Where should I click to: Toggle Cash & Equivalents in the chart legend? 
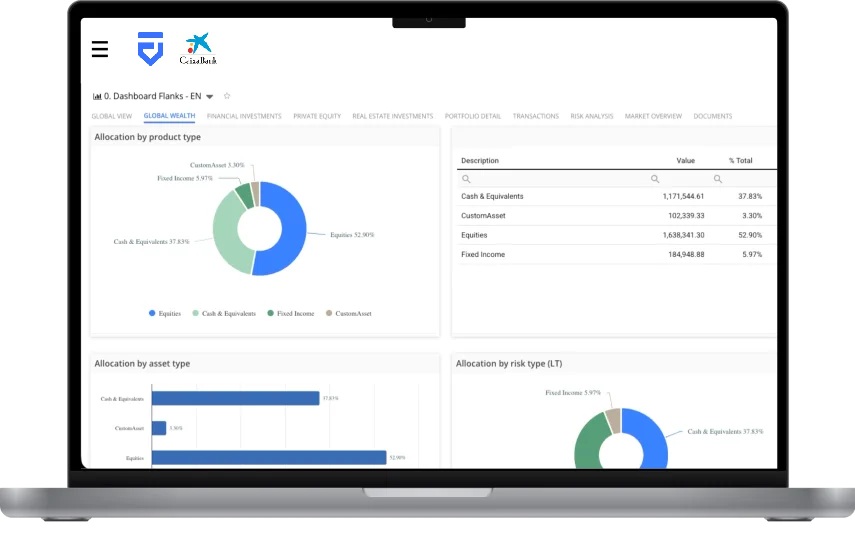224,313
